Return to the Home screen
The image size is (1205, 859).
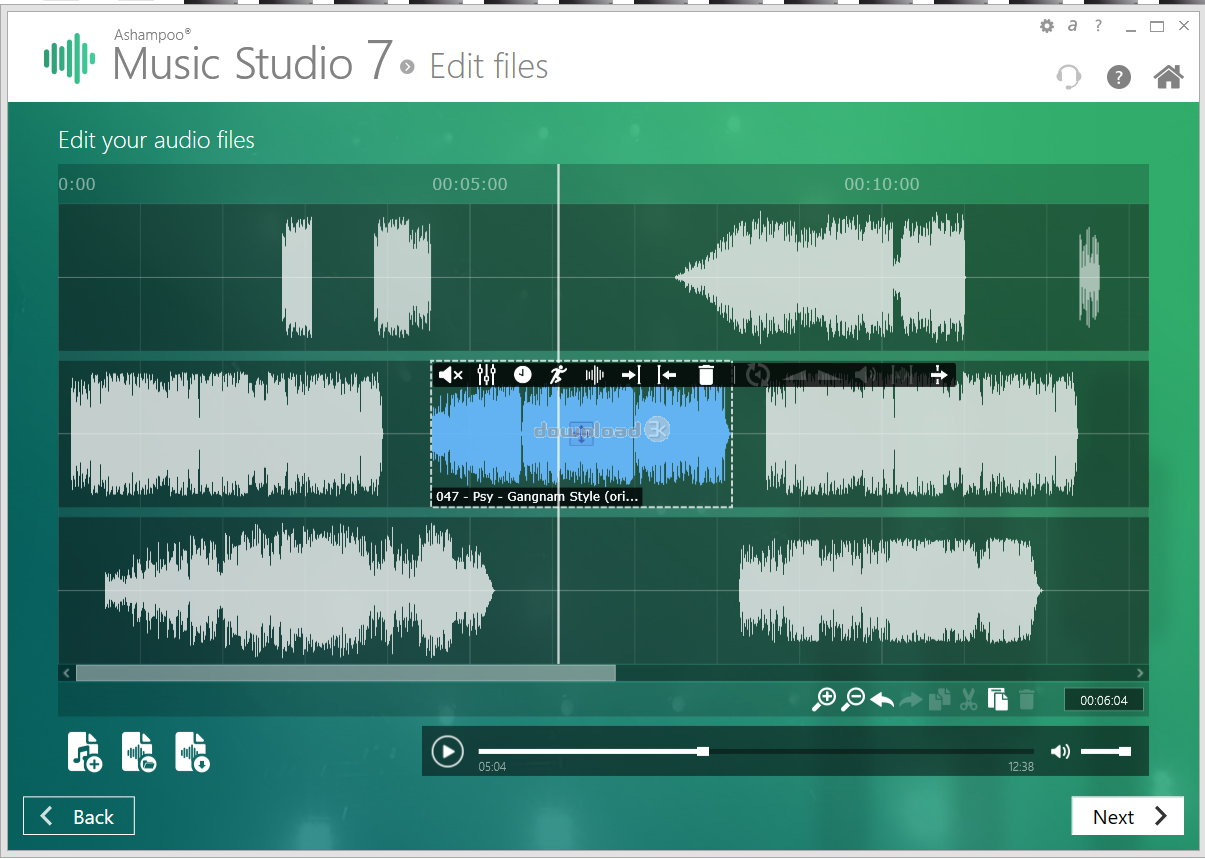1168,77
